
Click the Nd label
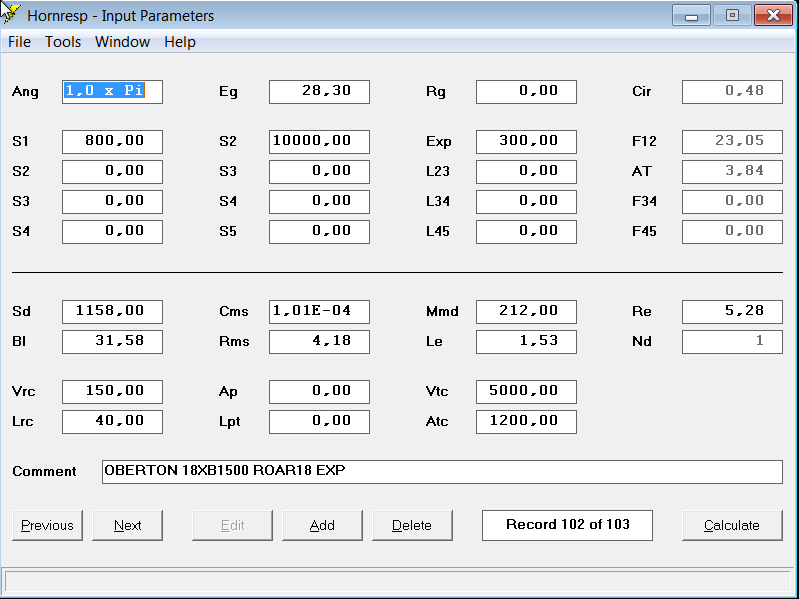[642, 342]
